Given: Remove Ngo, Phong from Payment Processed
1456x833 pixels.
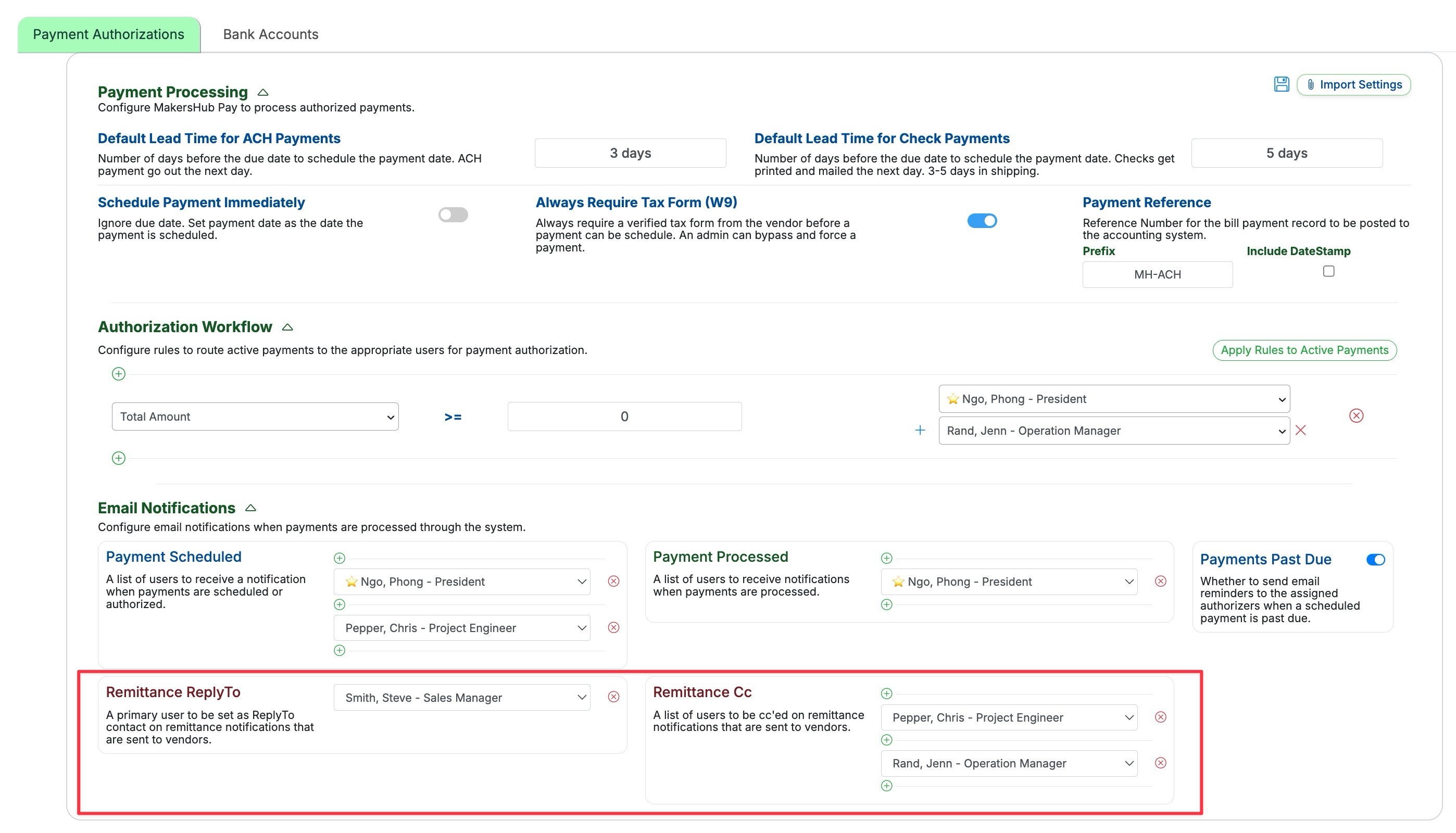Looking at the screenshot, I should [1160, 582].
